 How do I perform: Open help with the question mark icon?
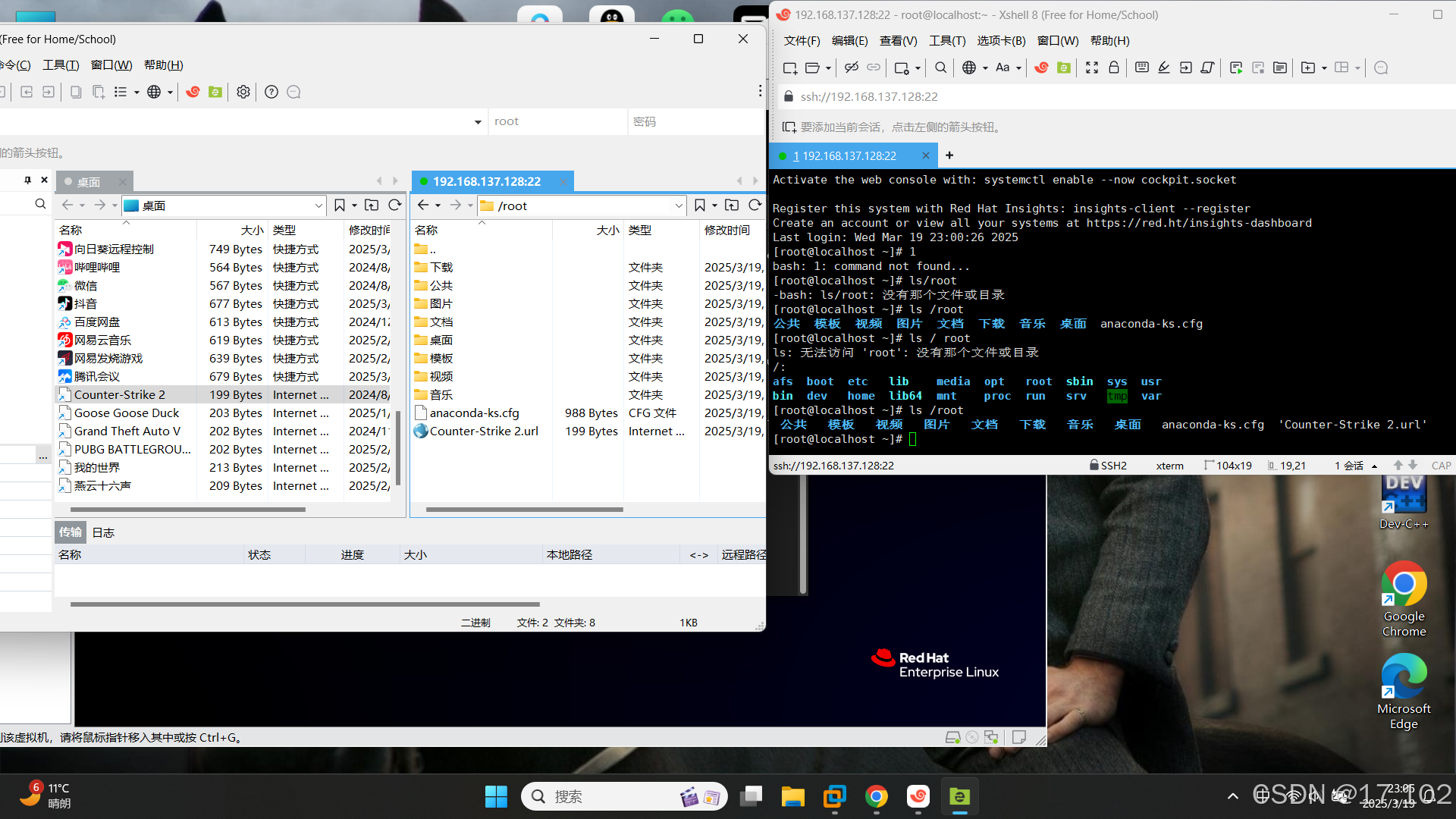271,91
